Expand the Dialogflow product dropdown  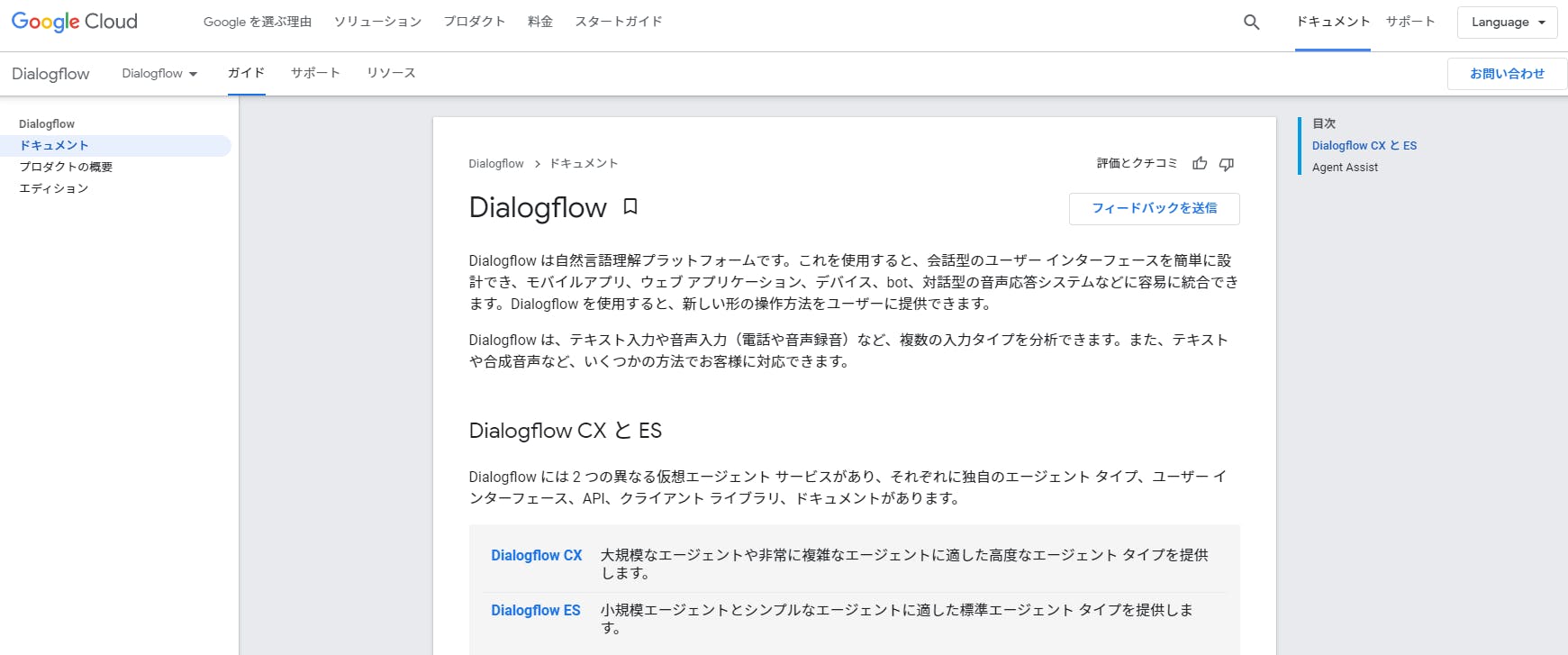pos(159,74)
